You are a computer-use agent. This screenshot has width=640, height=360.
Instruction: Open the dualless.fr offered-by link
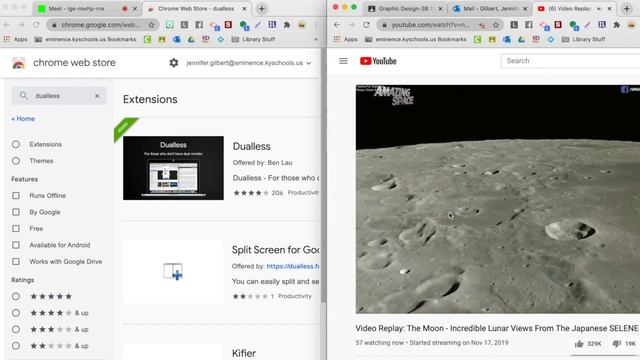click(x=293, y=266)
